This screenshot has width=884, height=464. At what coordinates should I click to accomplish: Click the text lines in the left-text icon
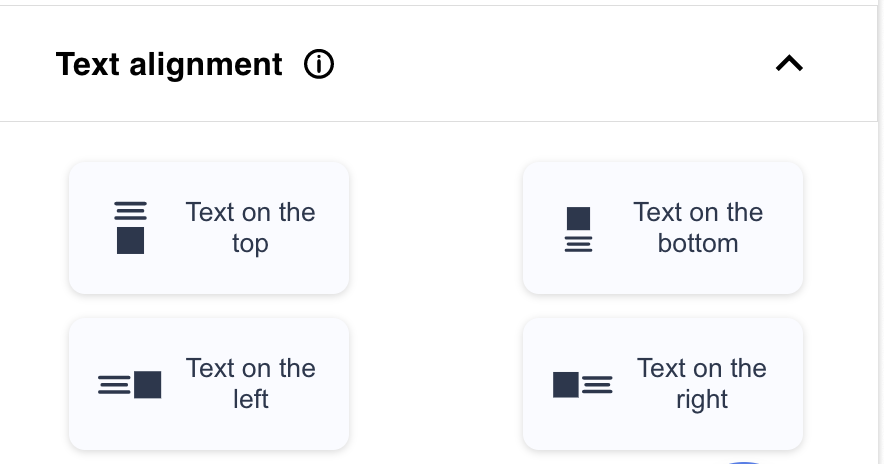[x=113, y=385]
